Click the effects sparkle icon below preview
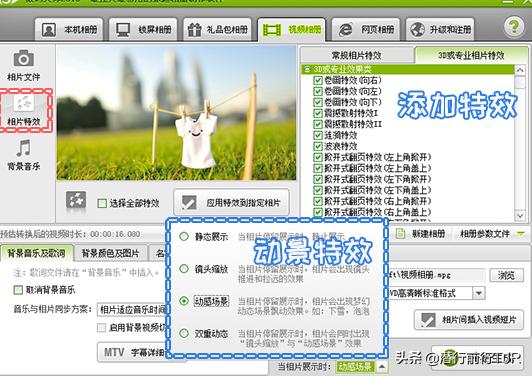Viewport: 532px width, 376px height. tap(76, 200)
